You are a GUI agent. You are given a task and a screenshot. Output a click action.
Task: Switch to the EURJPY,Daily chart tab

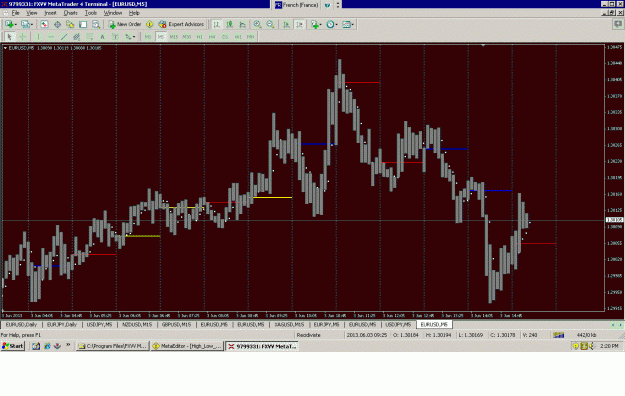click(x=62, y=325)
